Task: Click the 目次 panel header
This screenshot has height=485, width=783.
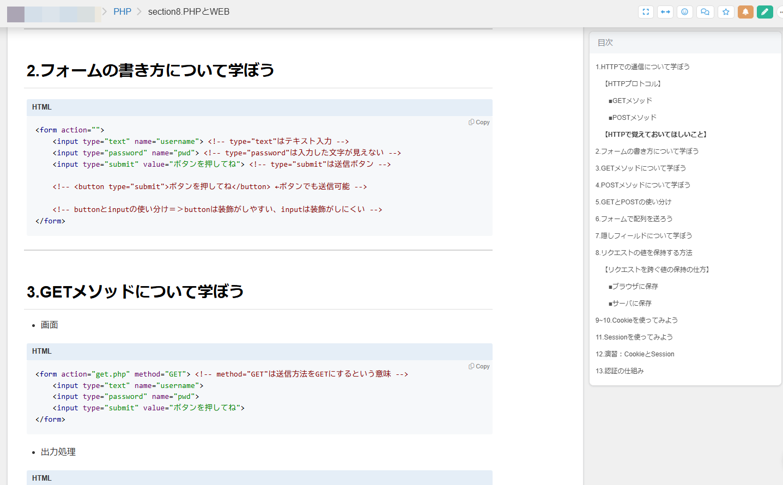Action: [x=685, y=43]
